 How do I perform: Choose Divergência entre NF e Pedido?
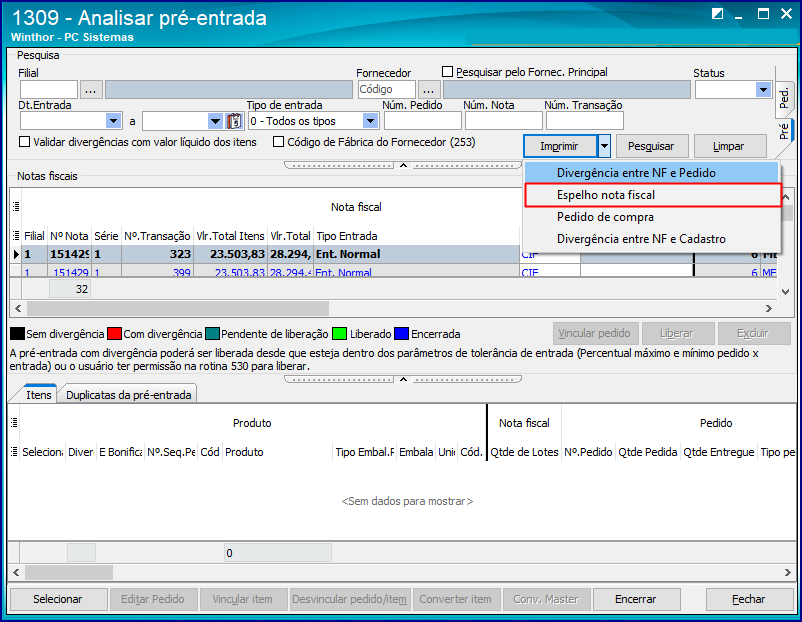tap(652, 173)
